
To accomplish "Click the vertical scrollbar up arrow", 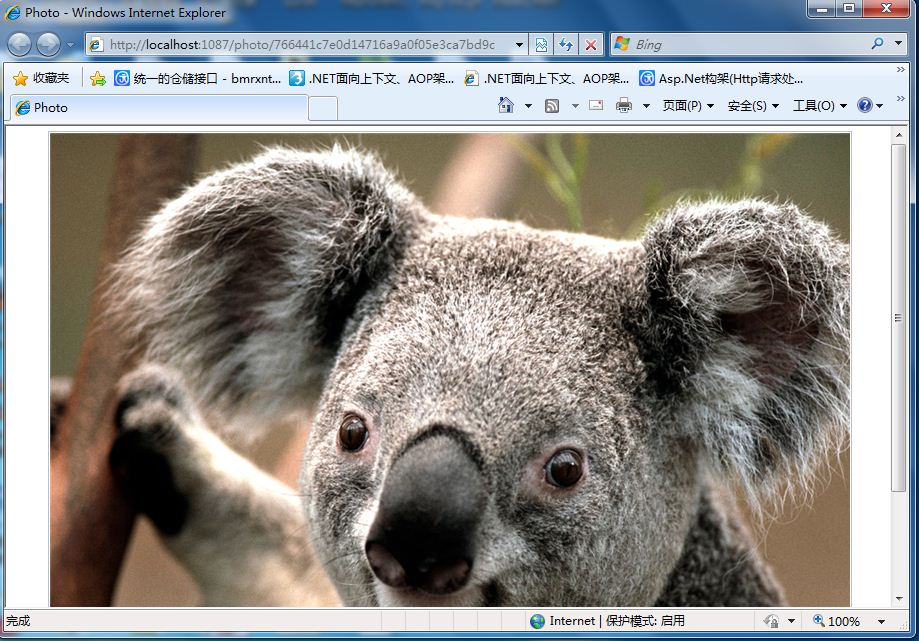I will [x=899, y=135].
